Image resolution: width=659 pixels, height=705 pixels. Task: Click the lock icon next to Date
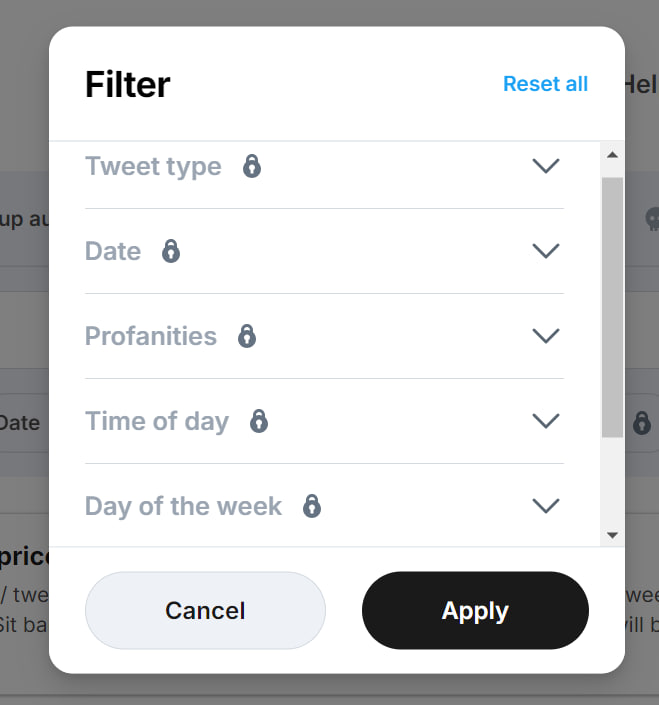171,251
